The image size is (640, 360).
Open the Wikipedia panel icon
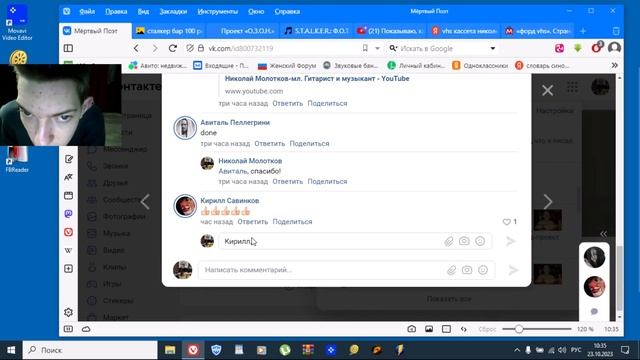(x=69, y=250)
